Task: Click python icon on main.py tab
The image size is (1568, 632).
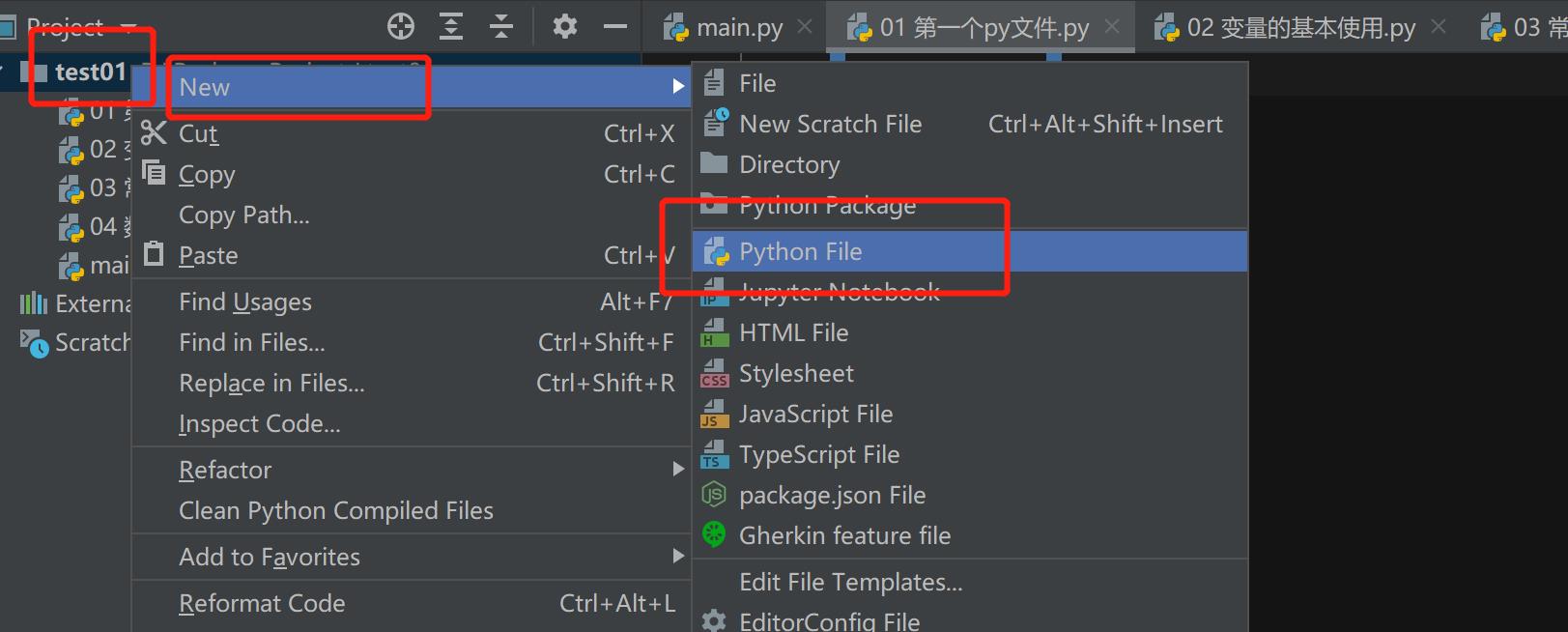Action: click(x=676, y=28)
